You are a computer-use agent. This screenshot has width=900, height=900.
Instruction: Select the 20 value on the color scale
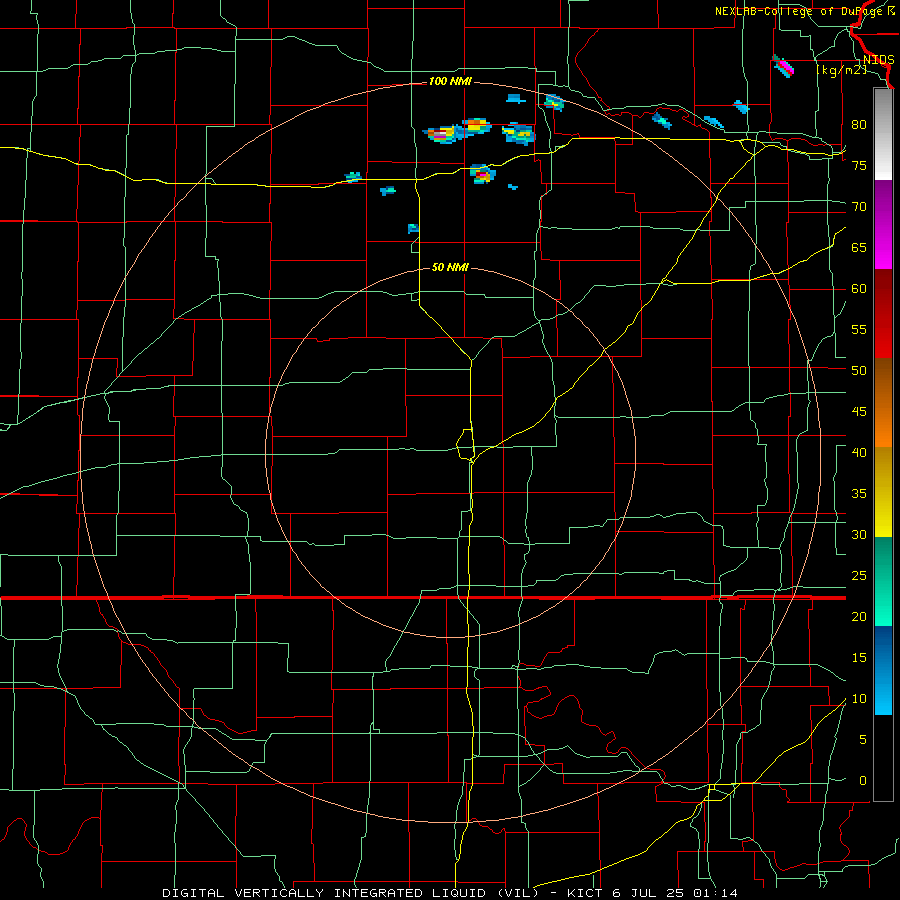click(x=859, y=617)
